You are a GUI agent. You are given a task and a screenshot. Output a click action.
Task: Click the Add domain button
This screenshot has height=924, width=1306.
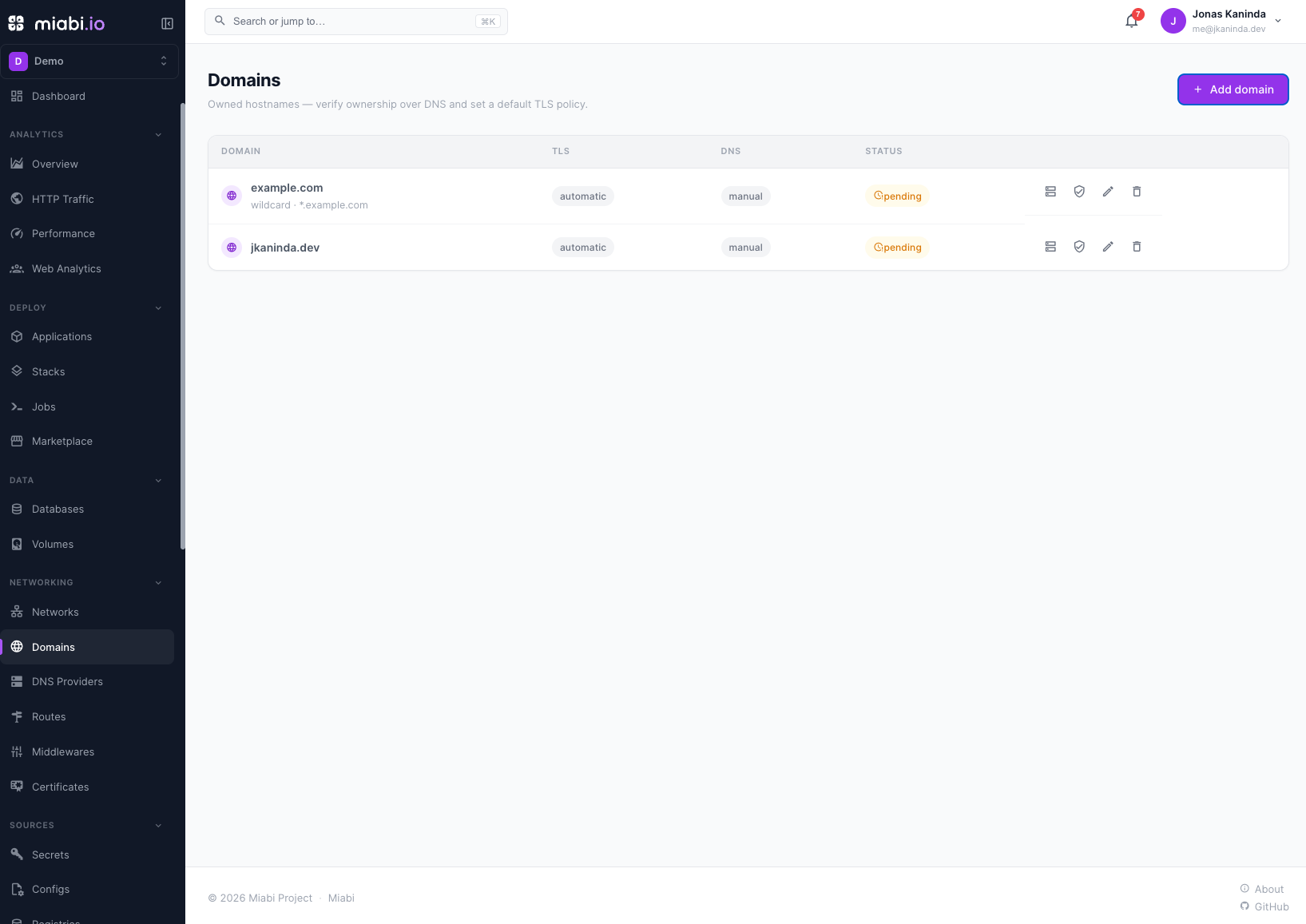click(1233, 89)
